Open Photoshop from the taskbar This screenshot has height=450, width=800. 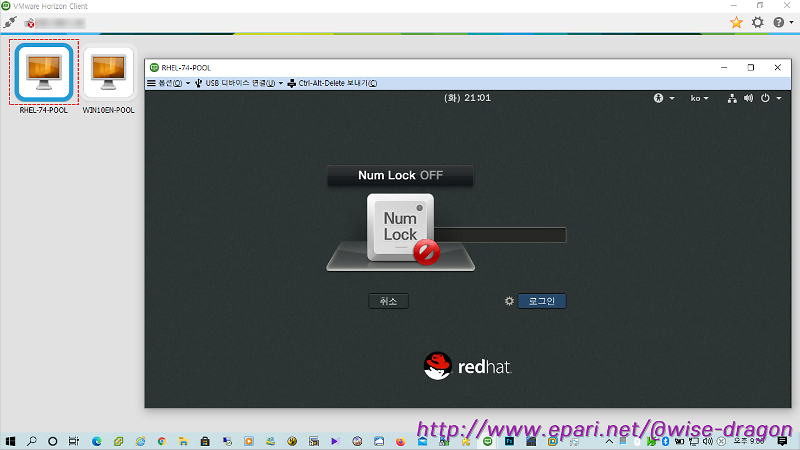(509, 441)
